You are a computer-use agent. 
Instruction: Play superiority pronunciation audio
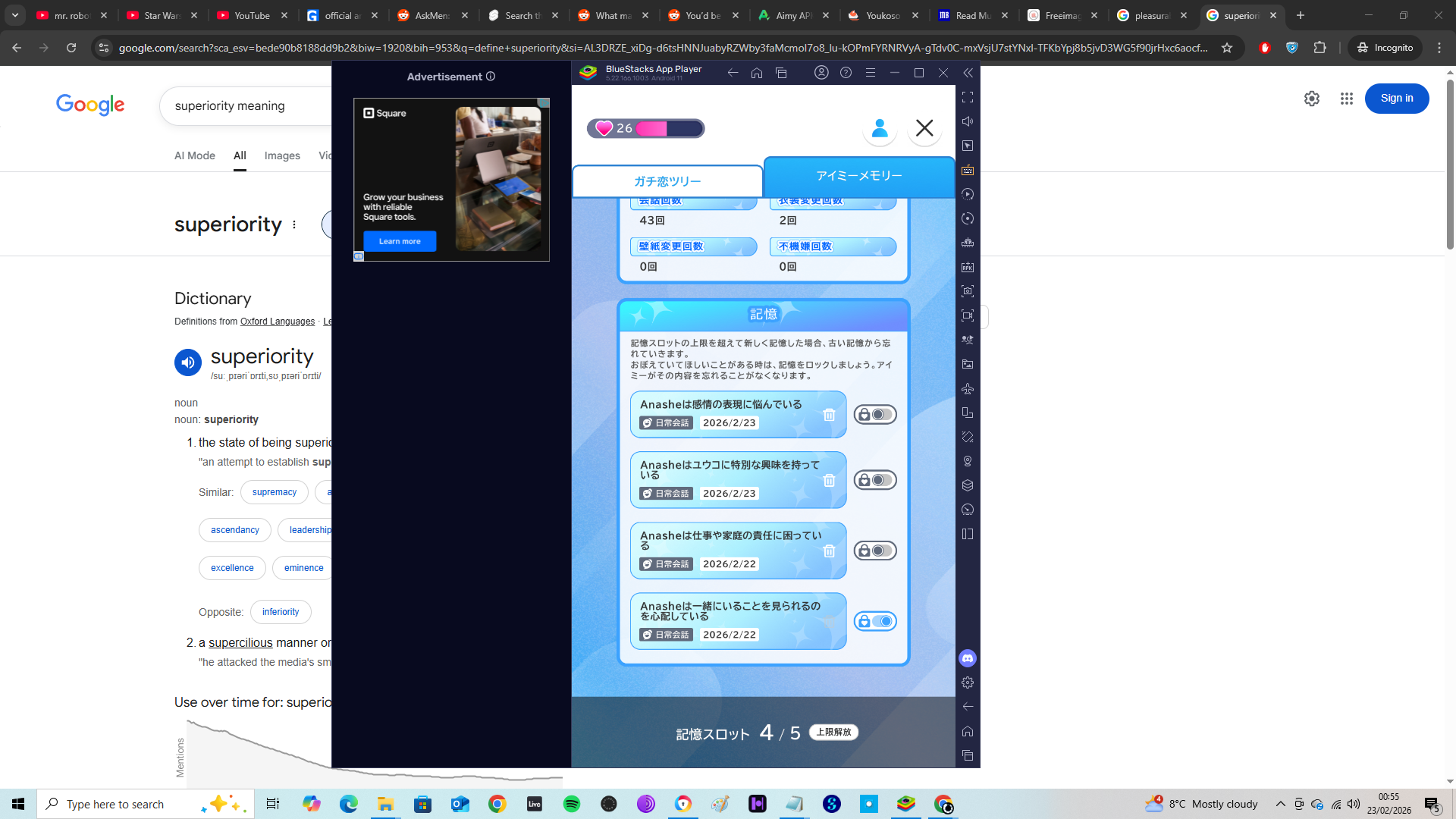pyautogui.click(x=188, y=362)
